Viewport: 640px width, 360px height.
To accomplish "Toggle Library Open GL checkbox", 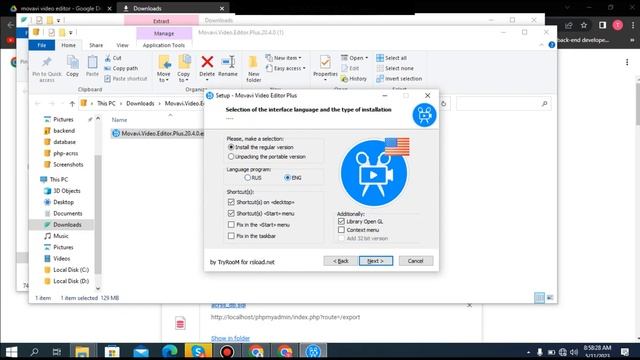I will click(341, 221).
